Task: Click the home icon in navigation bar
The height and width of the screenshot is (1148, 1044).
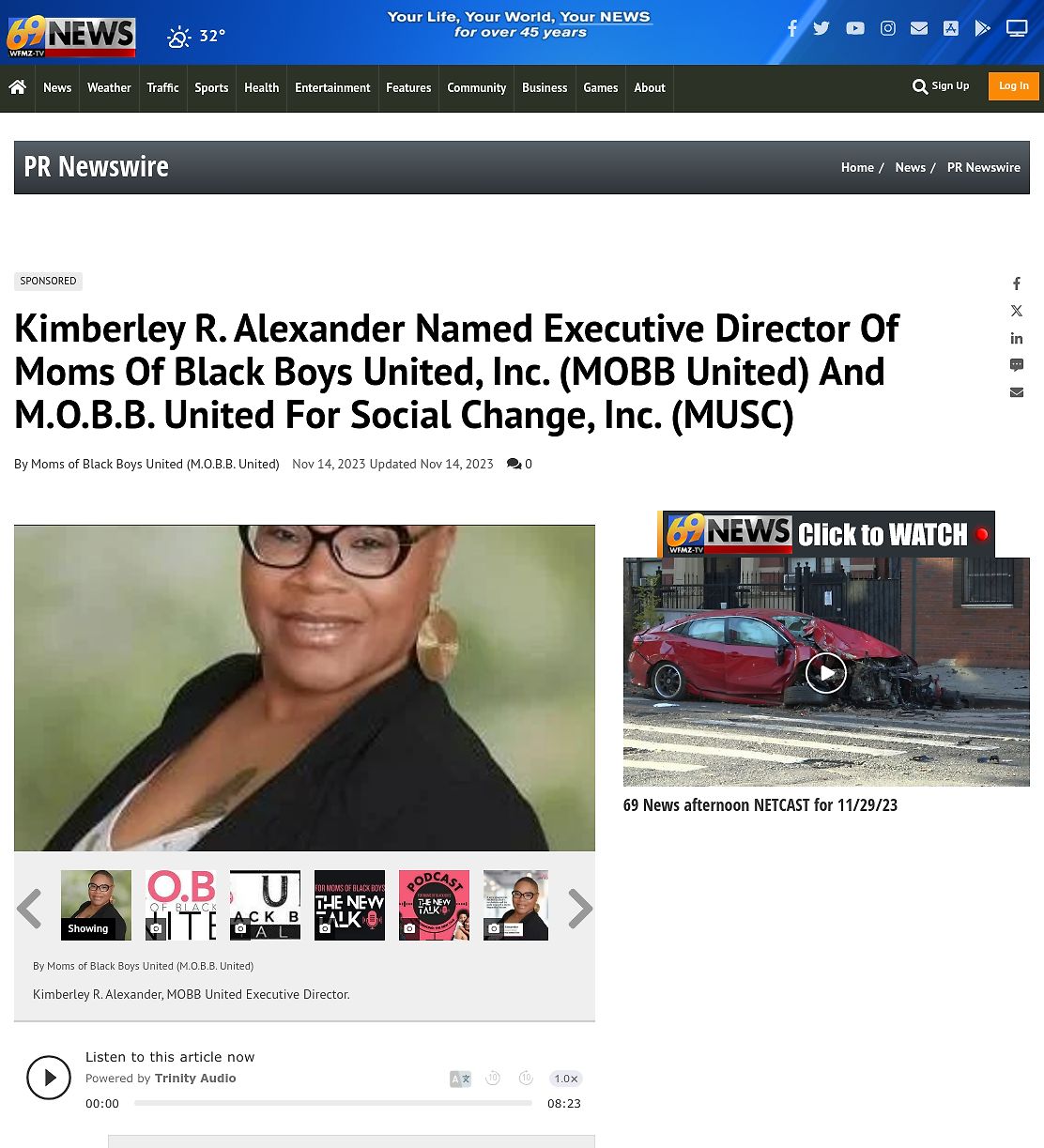Action: [17, 87]
